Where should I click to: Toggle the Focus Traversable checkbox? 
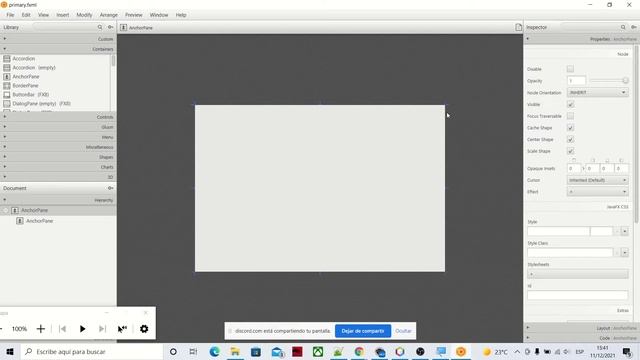570,116
